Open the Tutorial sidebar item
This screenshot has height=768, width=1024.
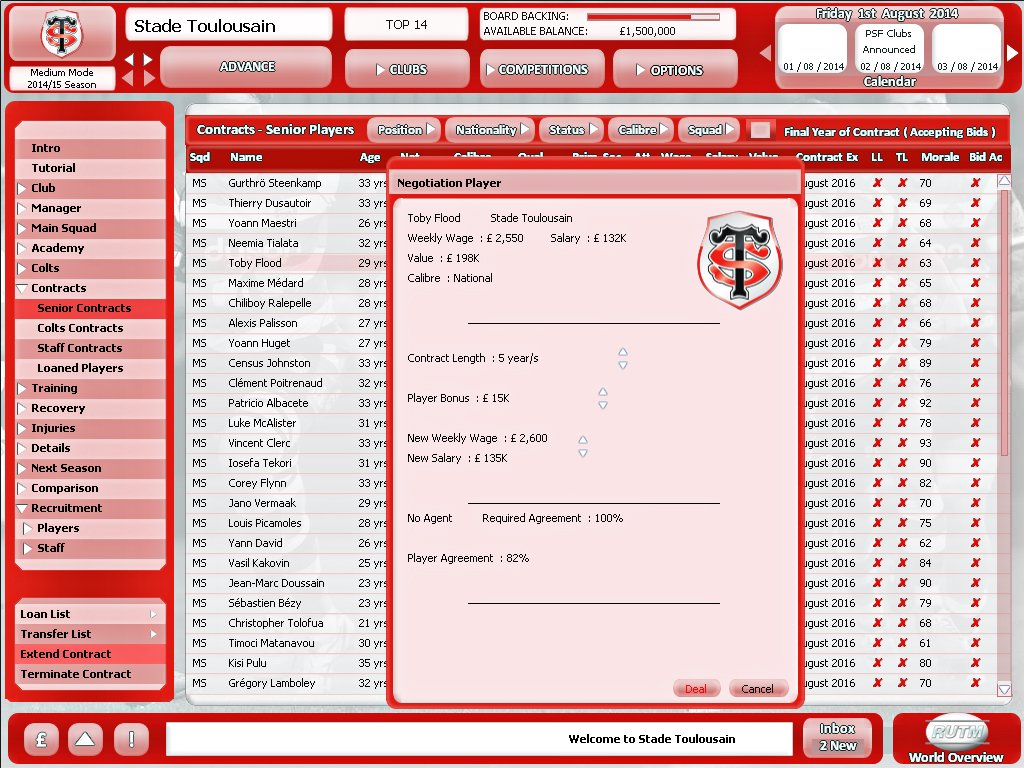(90, 168)
